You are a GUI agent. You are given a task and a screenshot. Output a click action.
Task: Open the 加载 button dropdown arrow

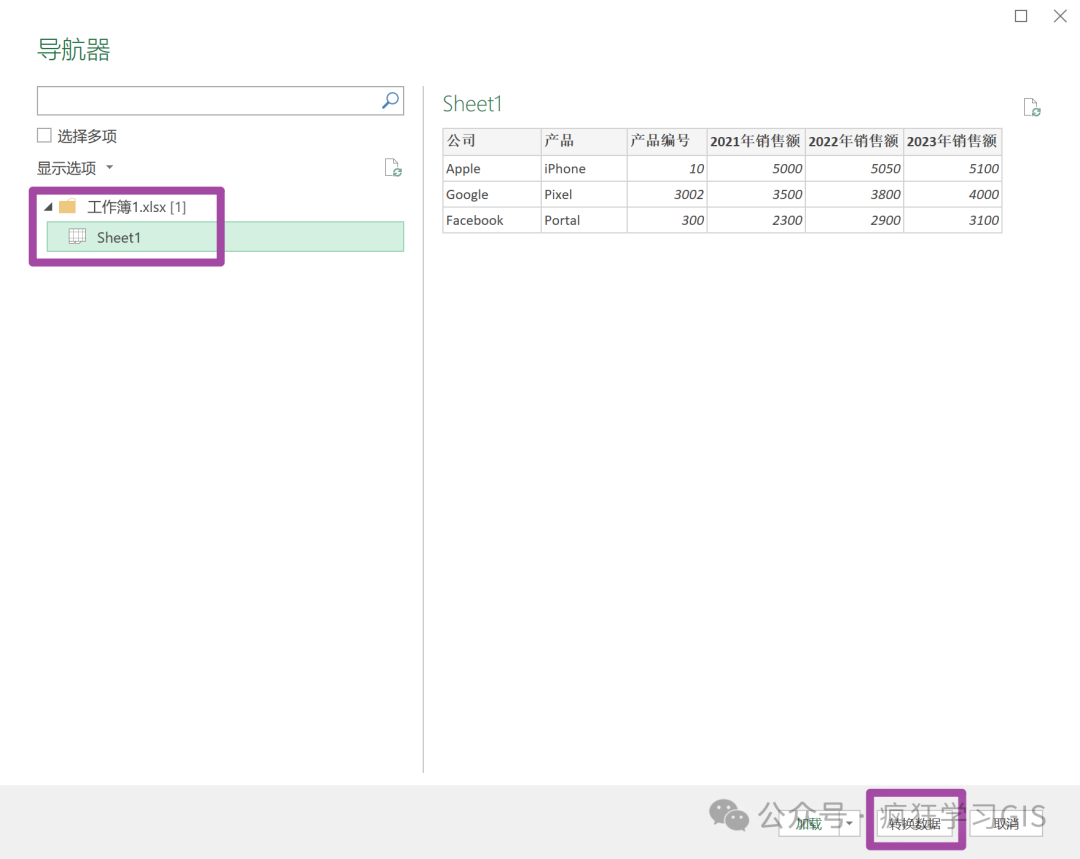click(850, 823)
